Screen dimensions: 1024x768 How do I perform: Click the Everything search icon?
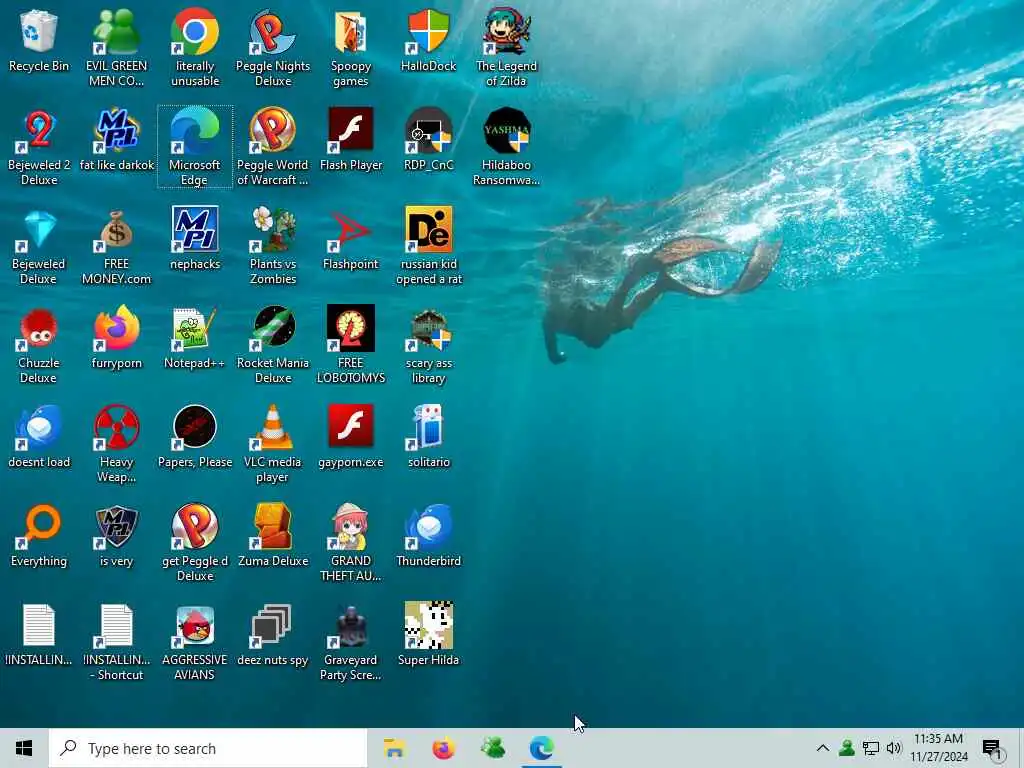(x=39, y=536)
